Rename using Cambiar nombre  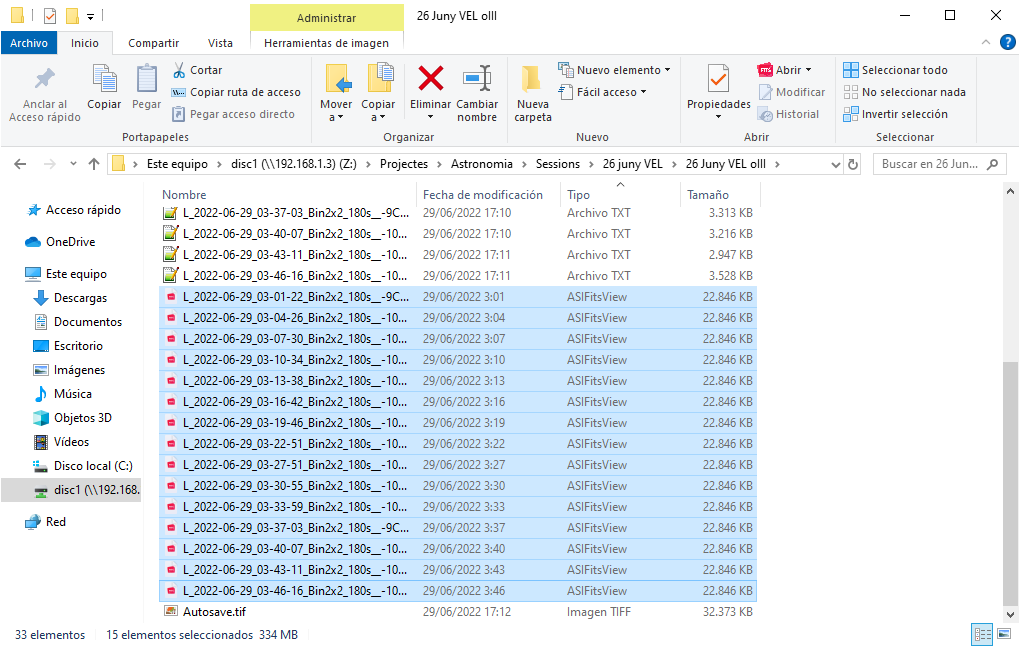[477, 94]
